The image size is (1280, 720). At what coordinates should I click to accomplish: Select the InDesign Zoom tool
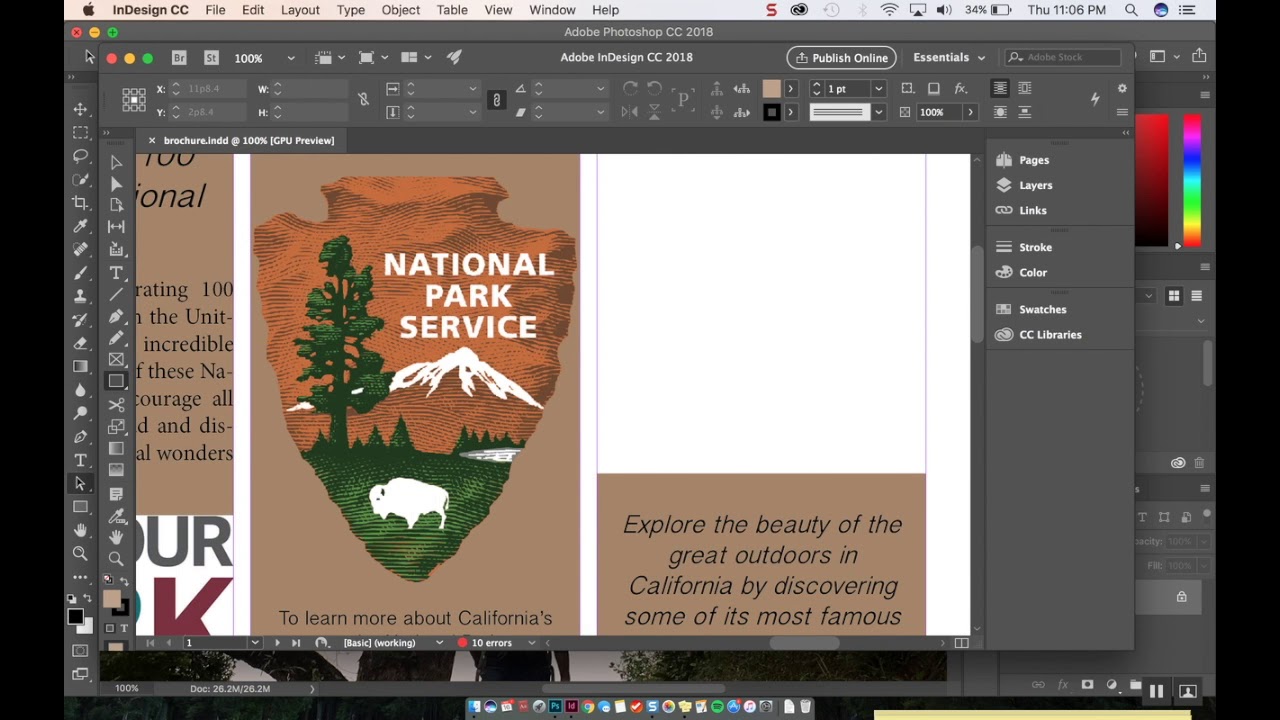[116, 559]
